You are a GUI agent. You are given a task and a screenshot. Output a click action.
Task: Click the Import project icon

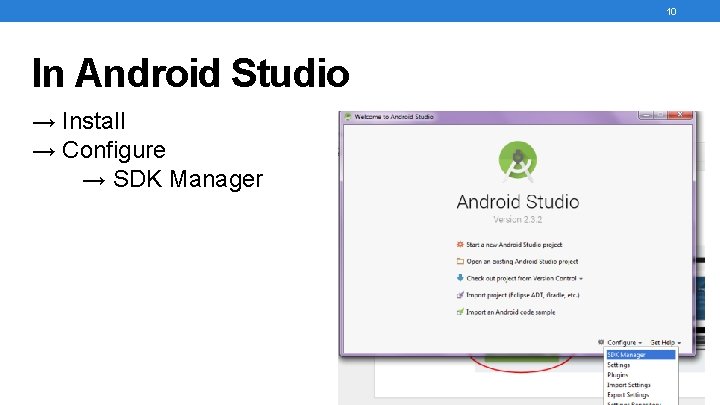click(x=460, y=295)
